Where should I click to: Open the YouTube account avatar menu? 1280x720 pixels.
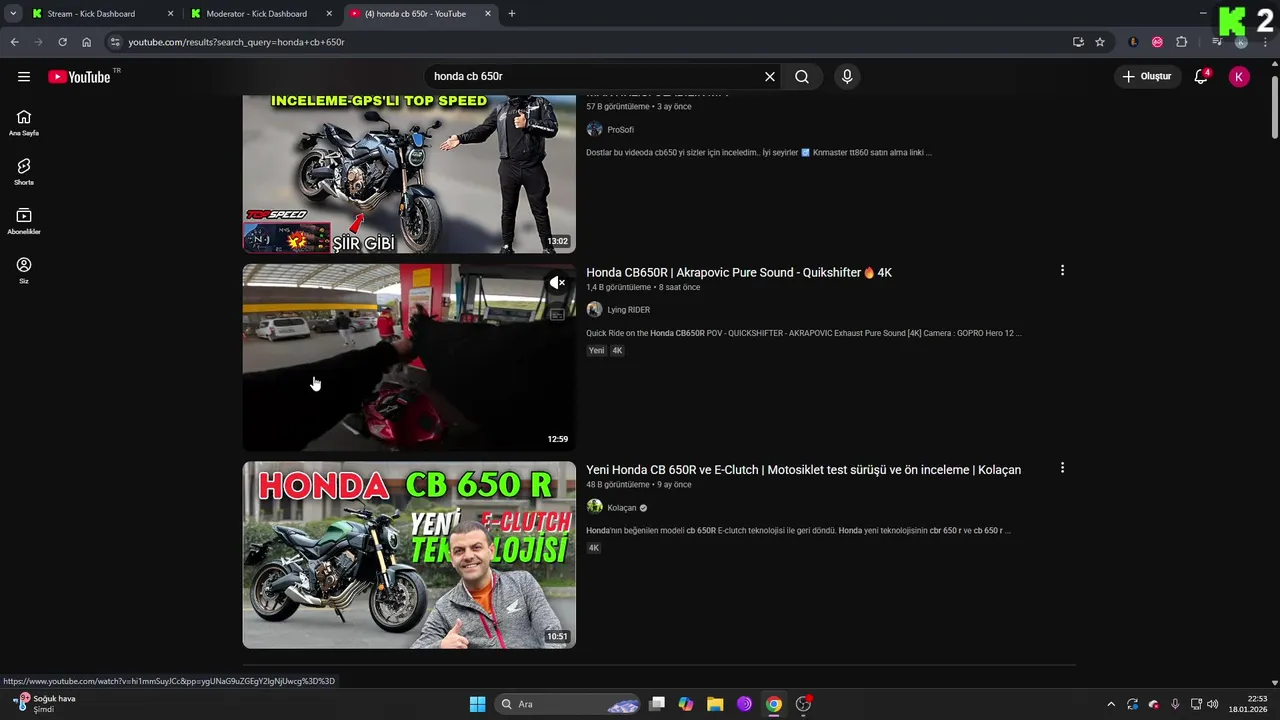click(1239, 77)
